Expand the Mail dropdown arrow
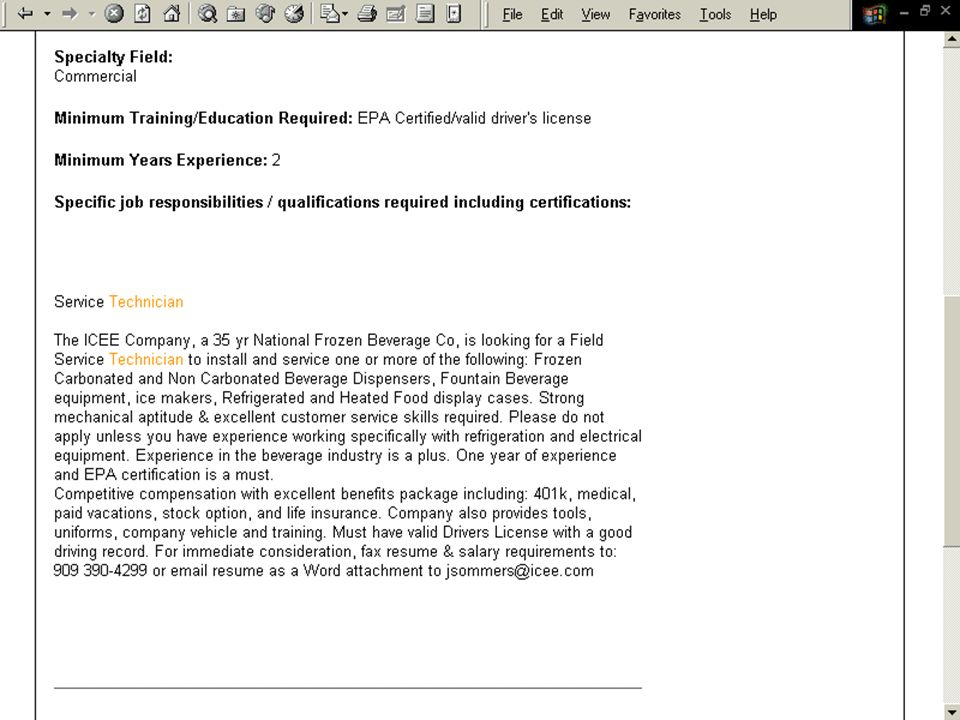 [x=345, y=13]
